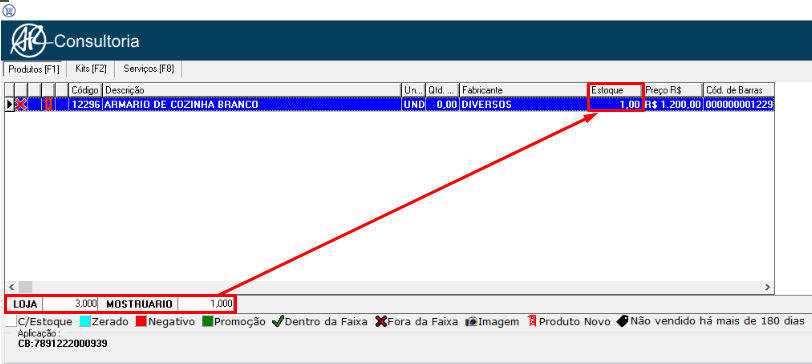Image resolution: width=812 pixels, height=364 pixels.
Task: Click the price cell R$ 1.200,00
Action: (673, 105)
